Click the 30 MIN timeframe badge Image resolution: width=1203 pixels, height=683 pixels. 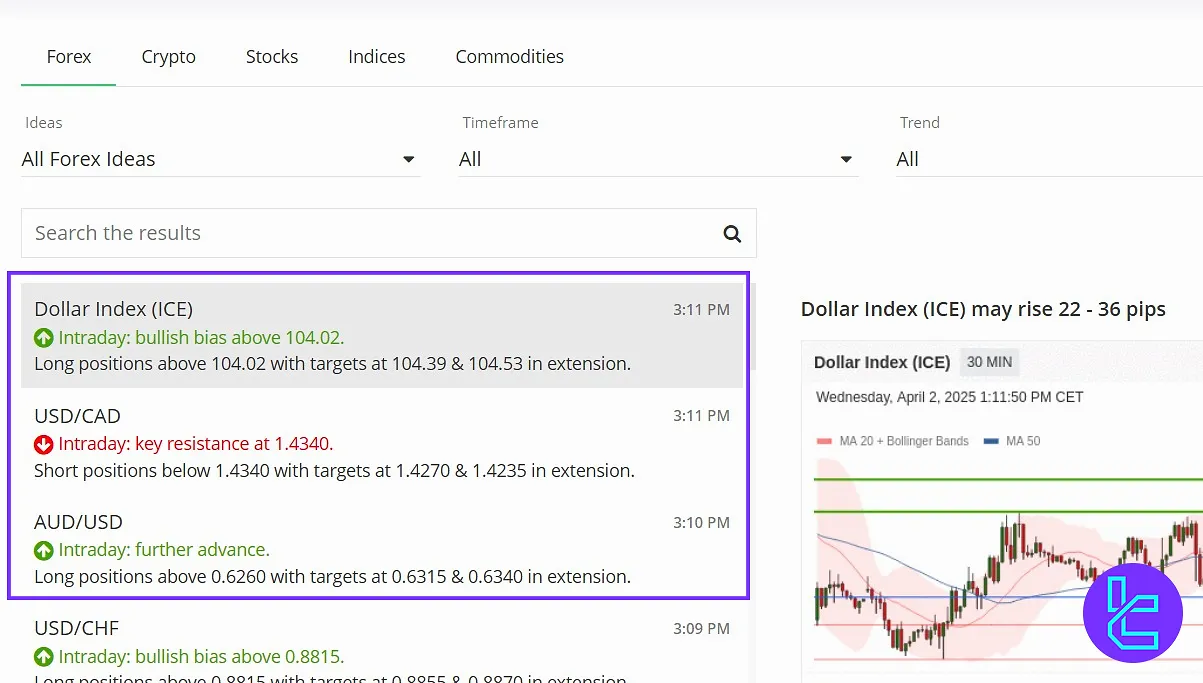pyautogui.click(x=988, y=362)
